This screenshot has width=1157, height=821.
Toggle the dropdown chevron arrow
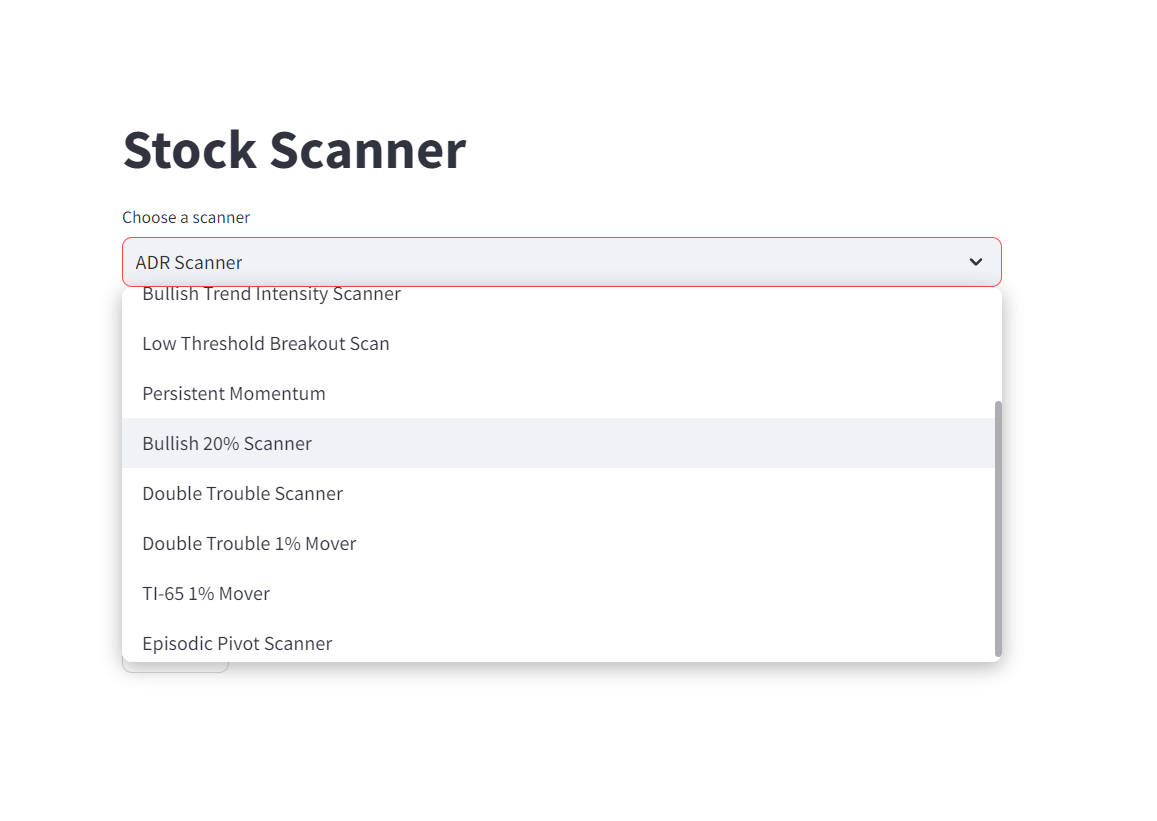click(975, 262)
